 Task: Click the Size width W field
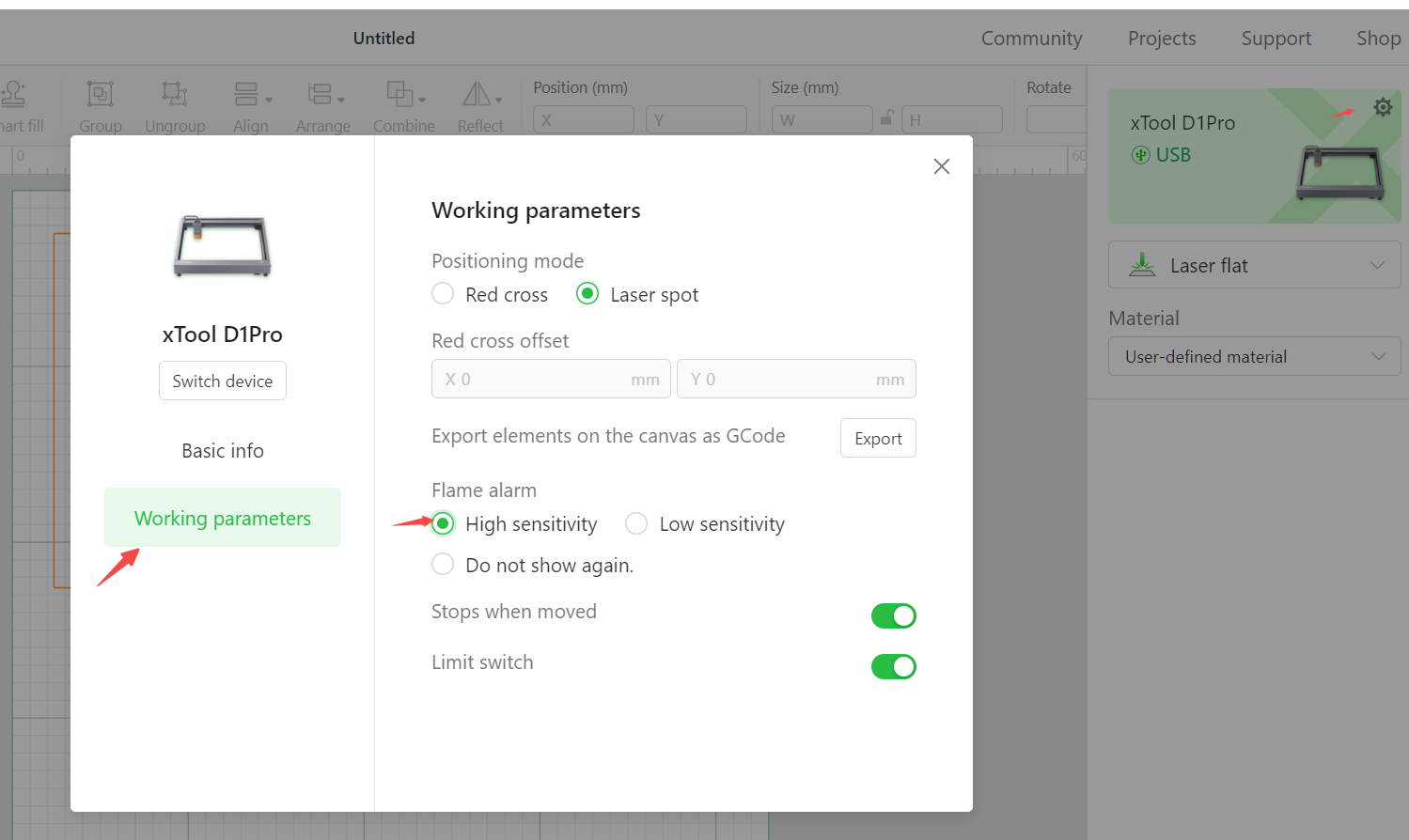click(822, 119)
